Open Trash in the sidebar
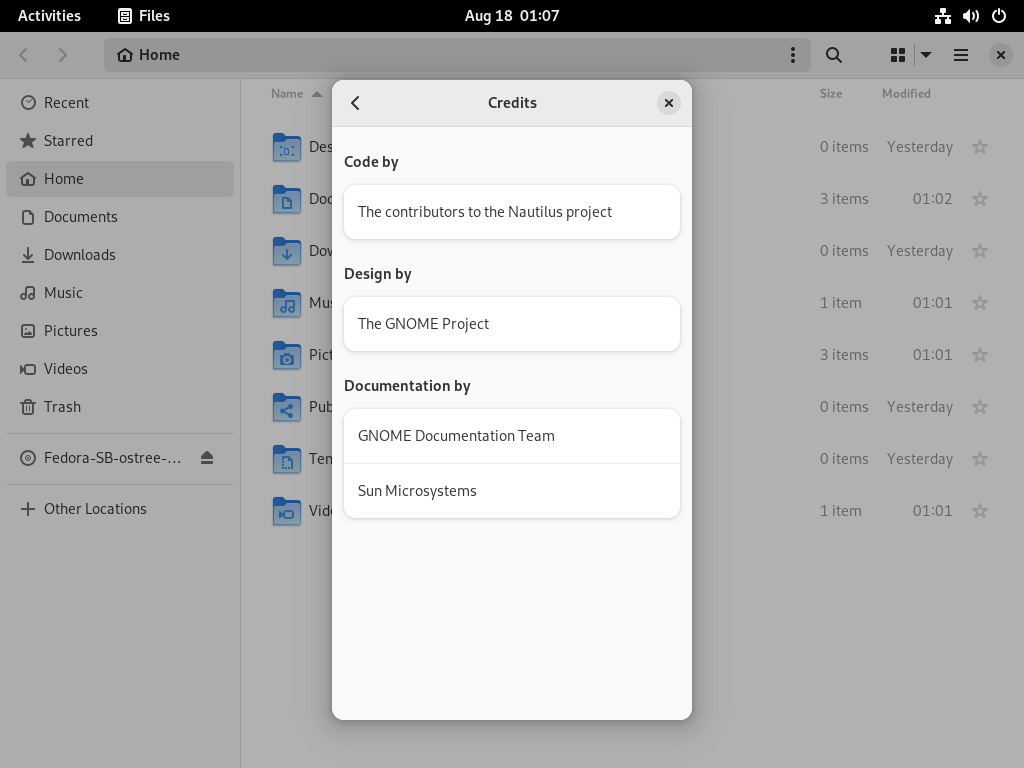Viewport: 1024px width, 768px height. [120, 406]
